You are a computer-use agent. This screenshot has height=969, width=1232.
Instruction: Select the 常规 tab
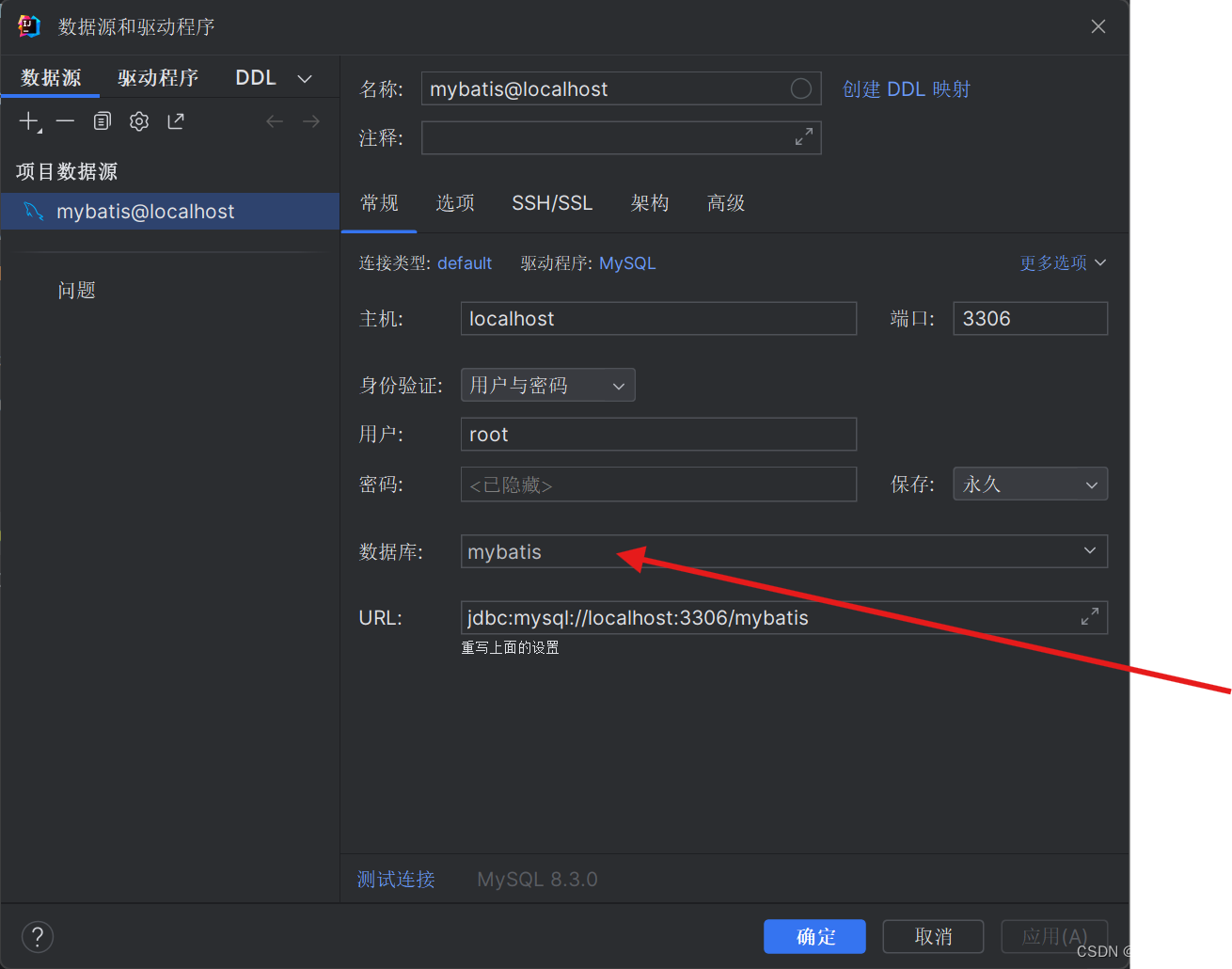(x=379, y=203)
